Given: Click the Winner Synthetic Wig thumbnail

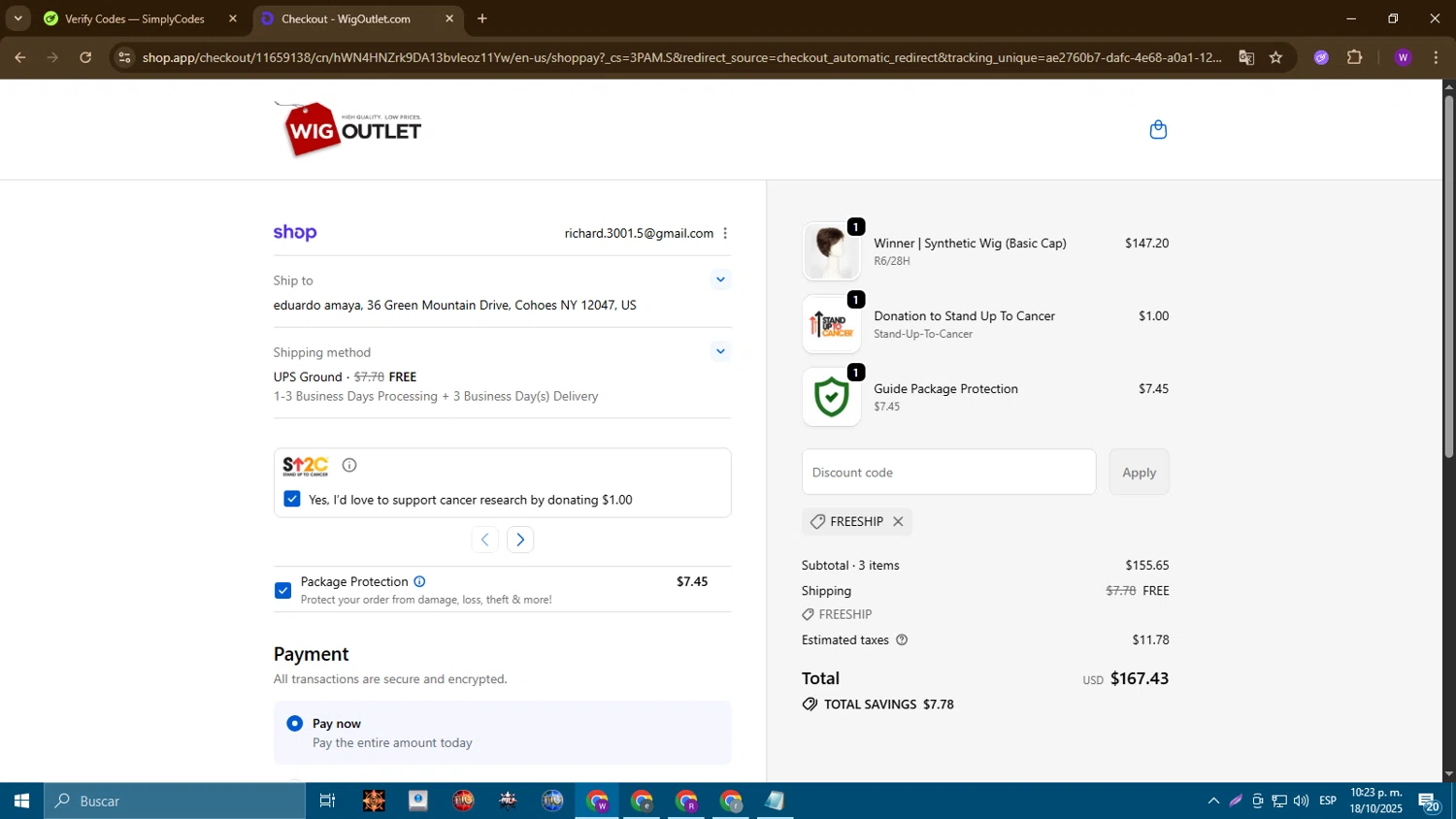Looking at the screenshot, I should coord(831,251).
